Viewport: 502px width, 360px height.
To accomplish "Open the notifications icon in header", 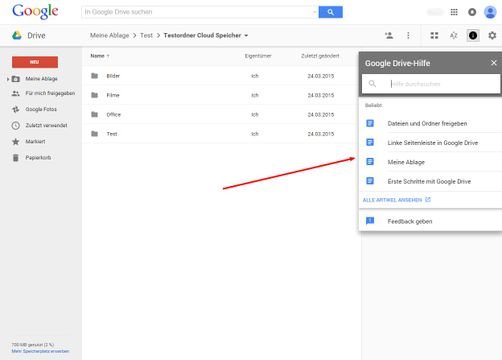I will pos(472,12).
